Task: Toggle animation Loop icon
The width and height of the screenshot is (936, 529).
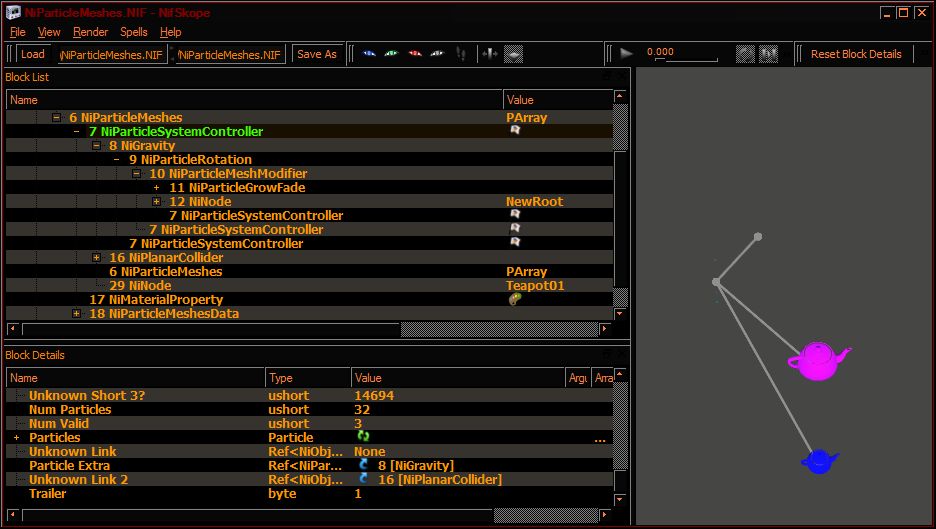Action: [x=745, y=54]
